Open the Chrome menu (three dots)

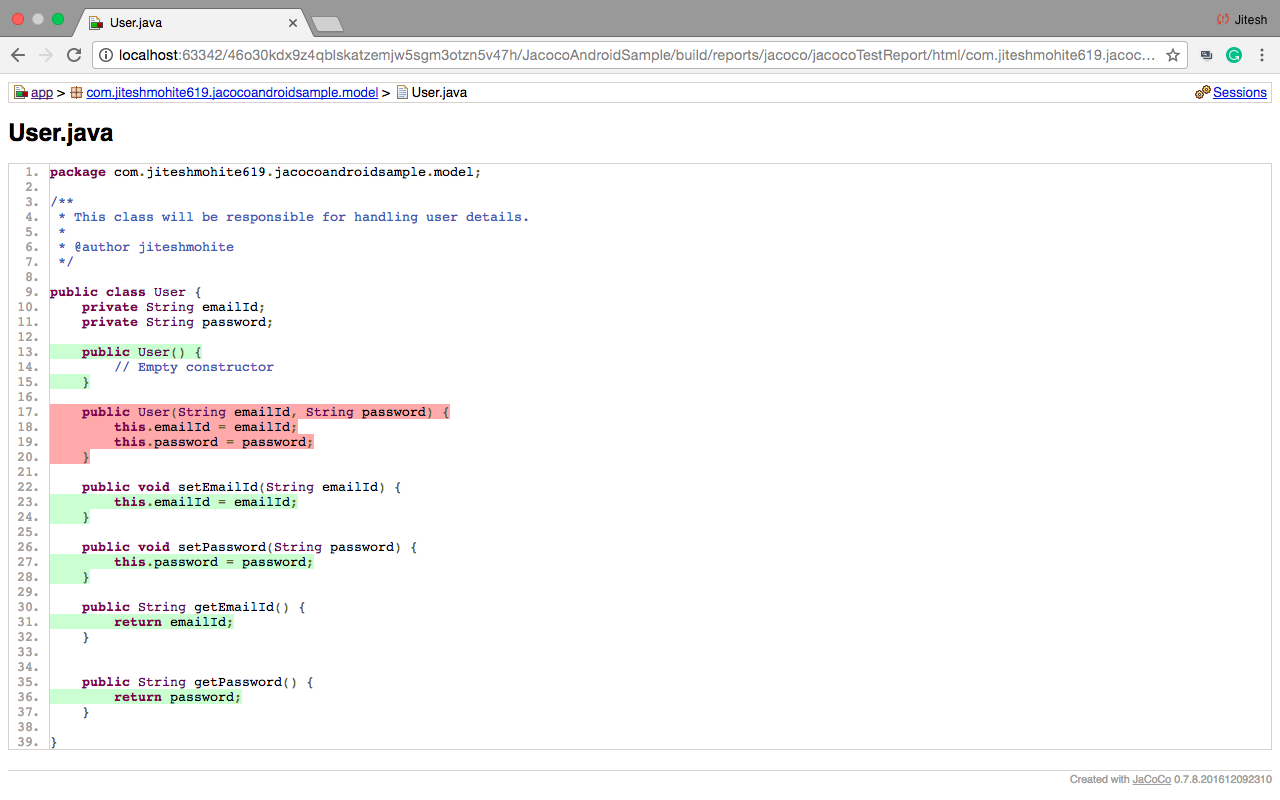1263,56
